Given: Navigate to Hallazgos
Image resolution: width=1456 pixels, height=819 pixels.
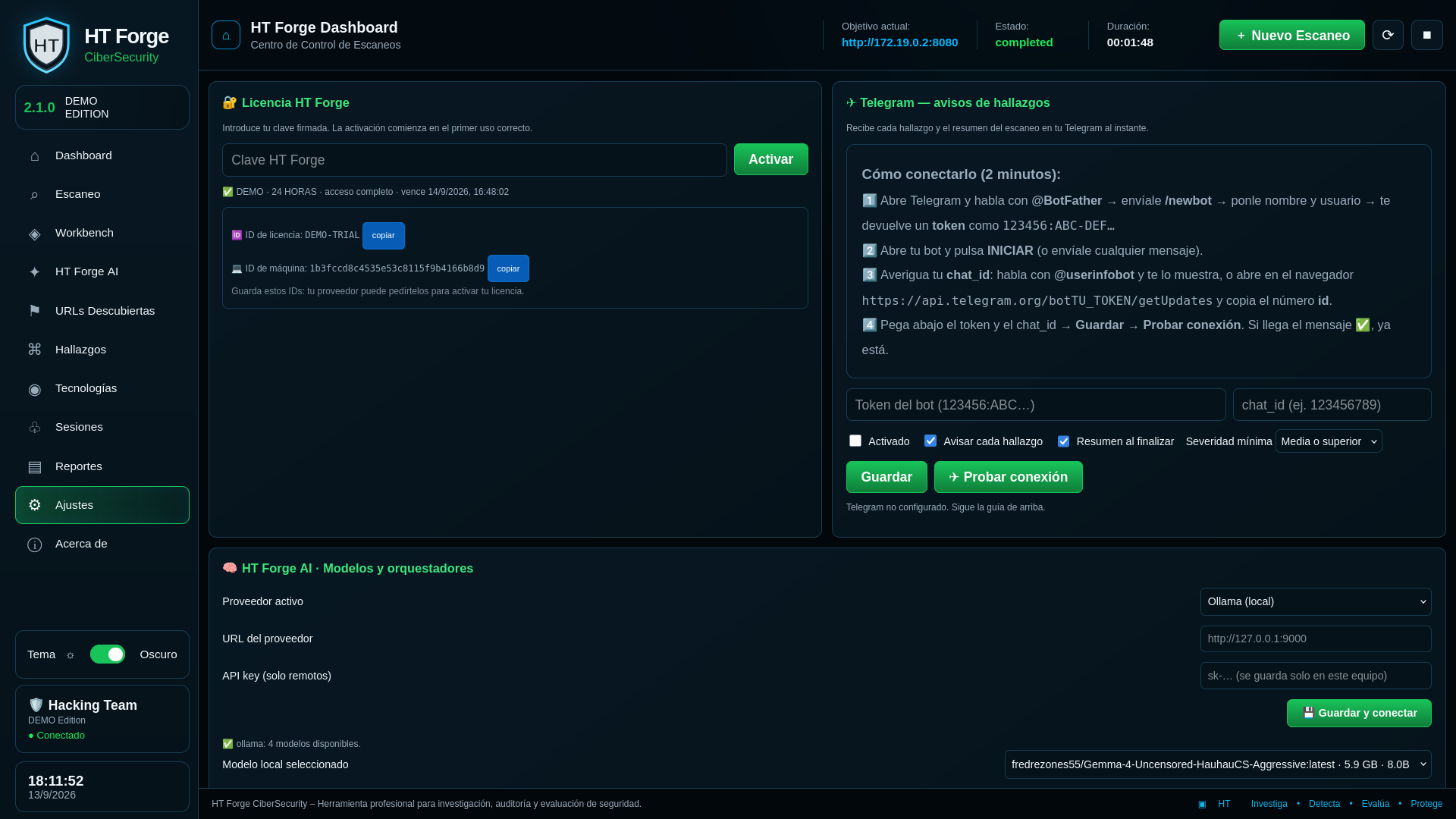Looking at the screenshot, I should pos(102,350).
